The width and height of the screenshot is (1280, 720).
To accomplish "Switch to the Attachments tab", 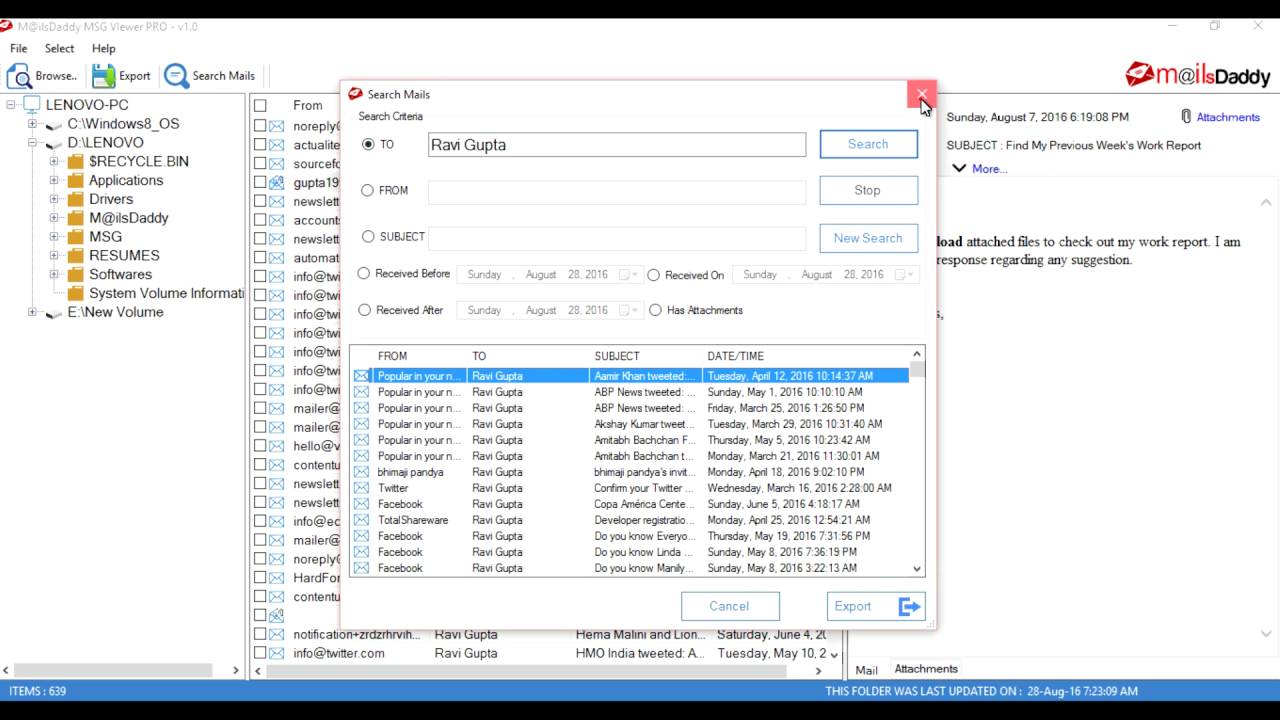I will (x=926, y=669).
